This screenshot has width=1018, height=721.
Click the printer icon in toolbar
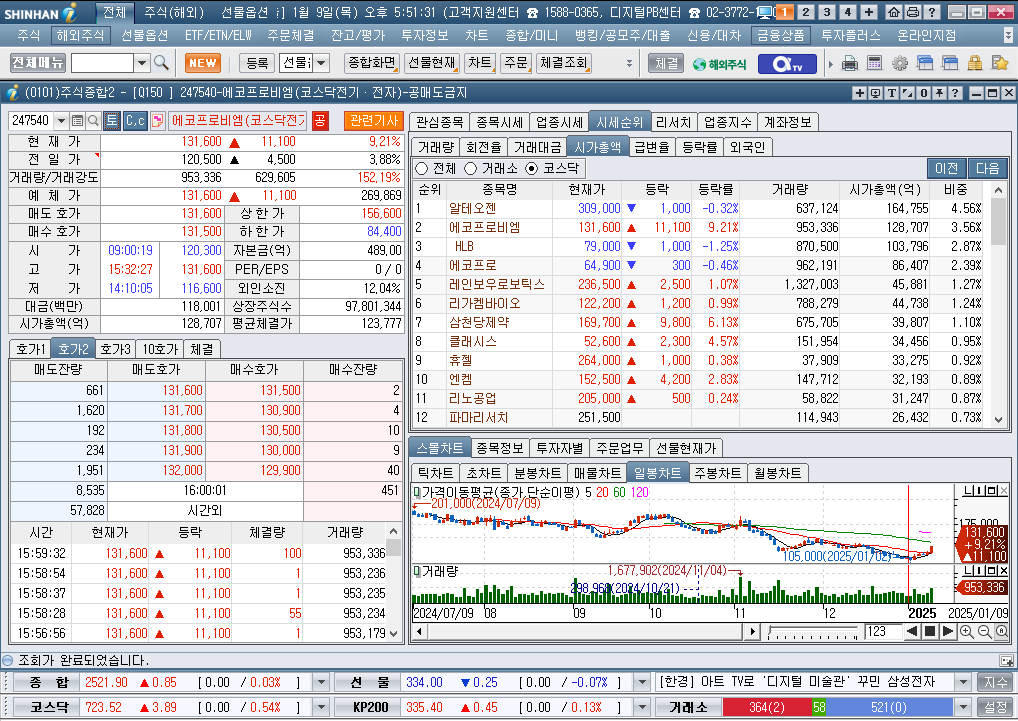(850, 64)
